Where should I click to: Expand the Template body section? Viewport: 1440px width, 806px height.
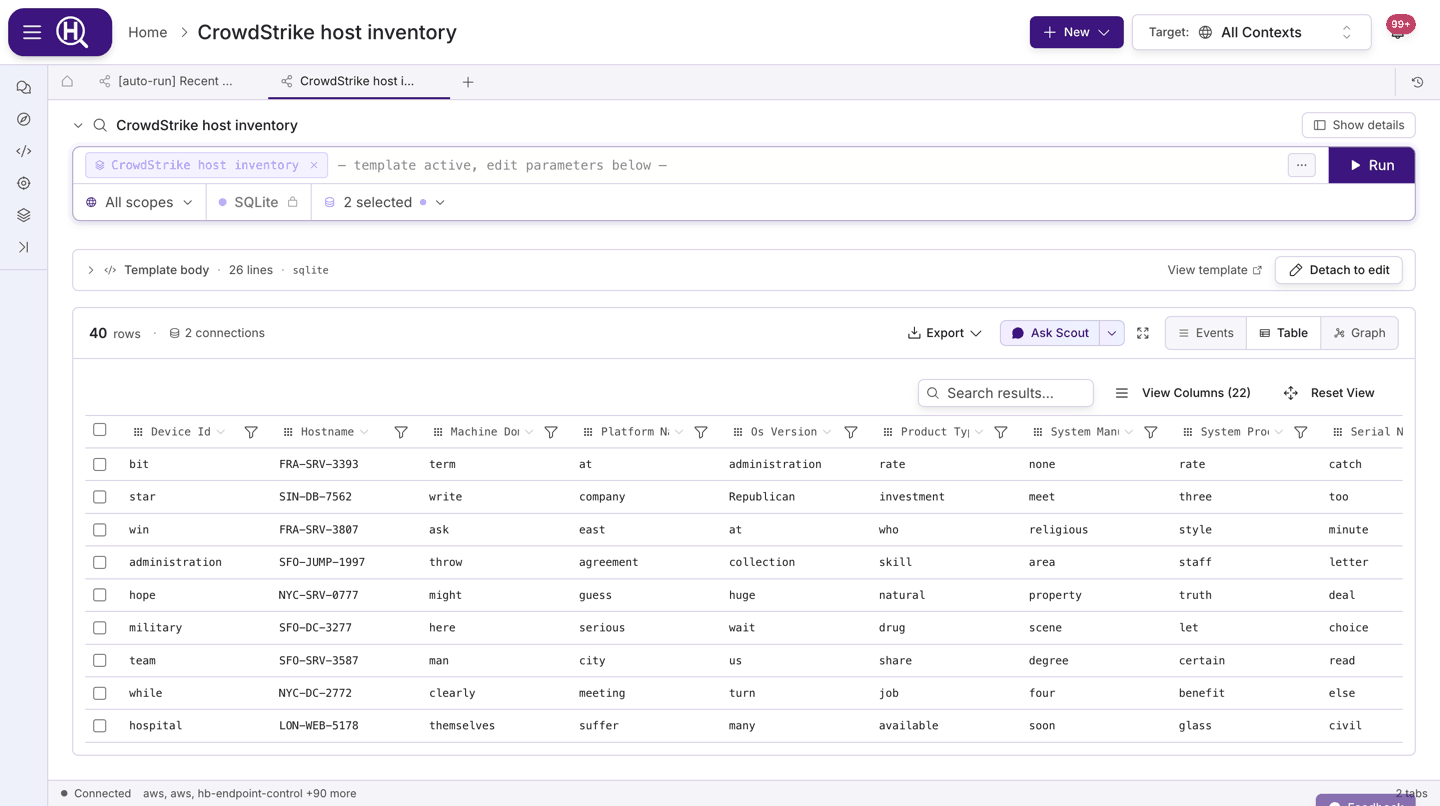[x=91, y=270]
